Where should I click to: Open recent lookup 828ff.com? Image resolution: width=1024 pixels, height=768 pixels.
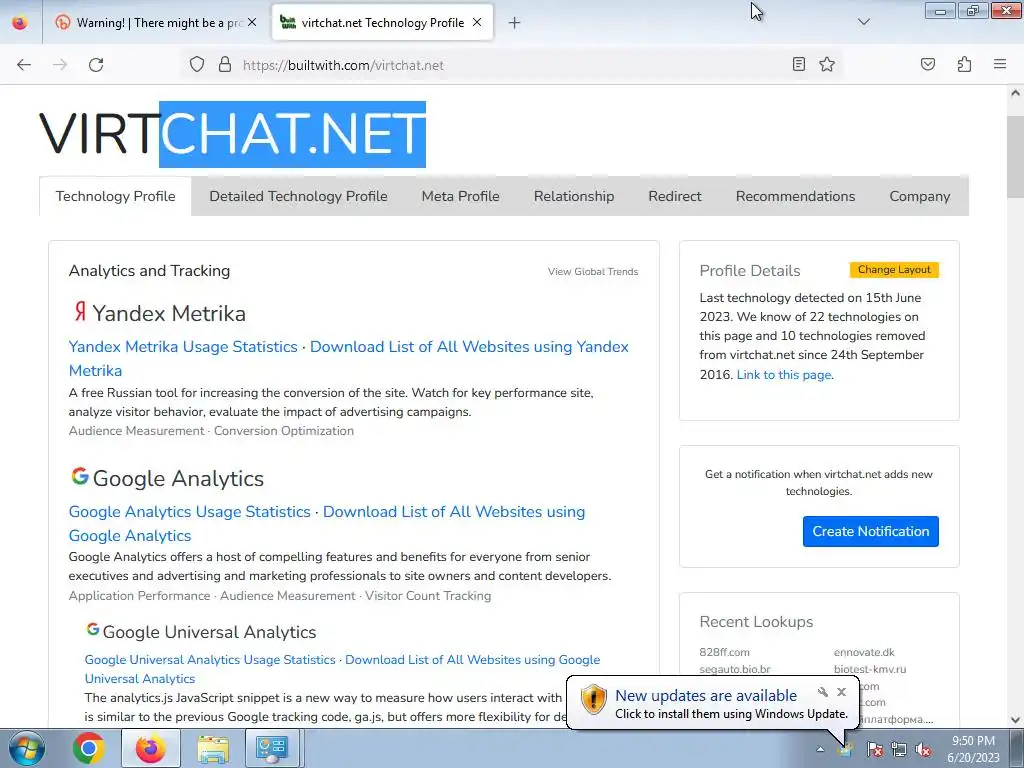coord(724,652)
